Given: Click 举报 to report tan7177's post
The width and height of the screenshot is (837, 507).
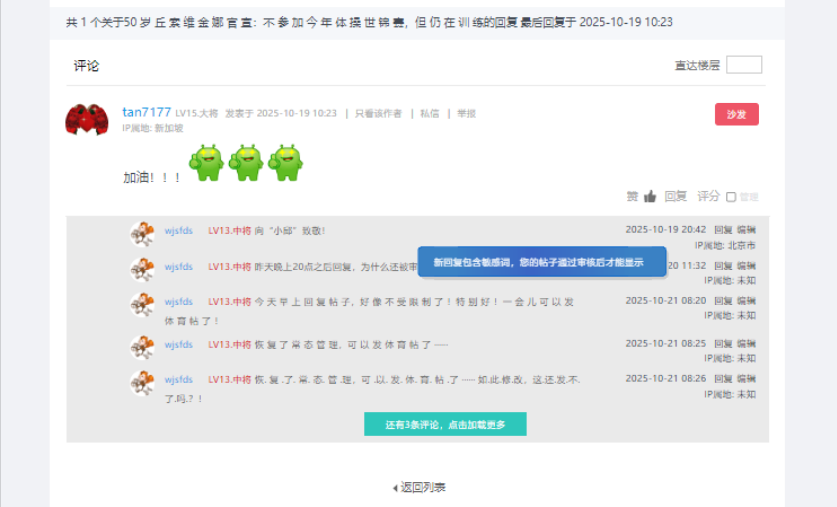Looking at the screenshot, I should point(466,113).
